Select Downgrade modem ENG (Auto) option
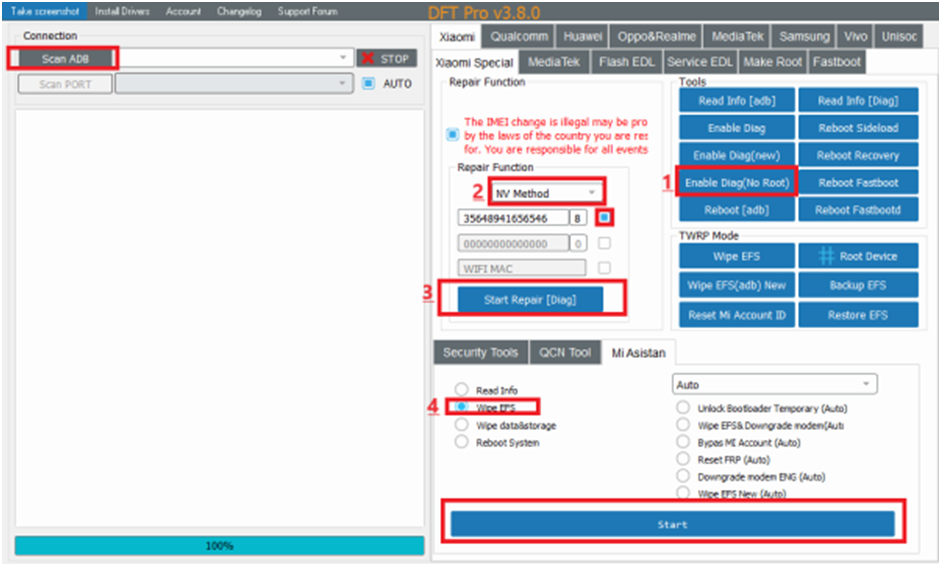The image size is (941, 566). click(x=683, y=476)
